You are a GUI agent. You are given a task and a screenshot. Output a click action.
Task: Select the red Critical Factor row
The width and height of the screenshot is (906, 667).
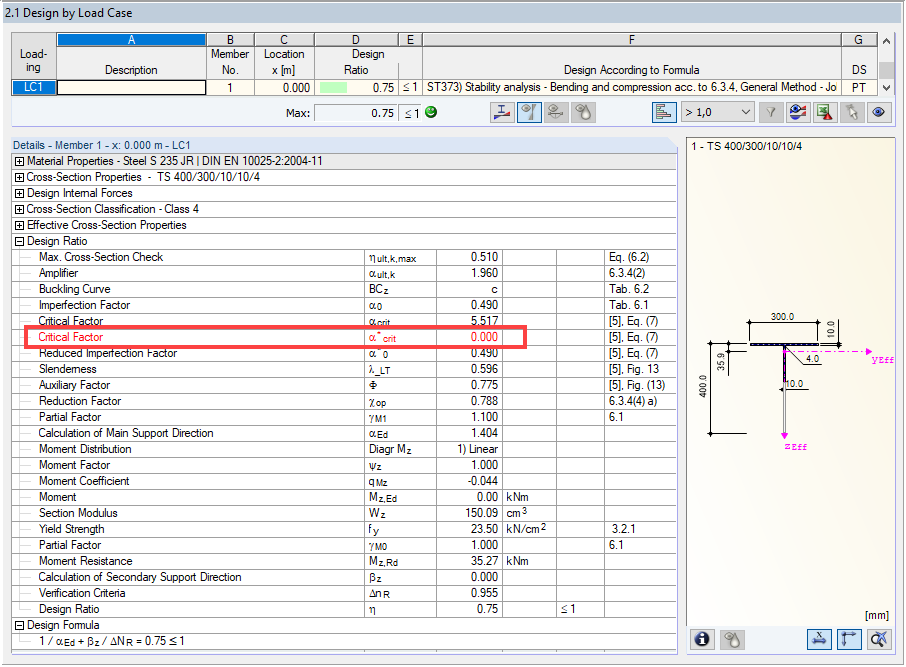pos(344,337)
